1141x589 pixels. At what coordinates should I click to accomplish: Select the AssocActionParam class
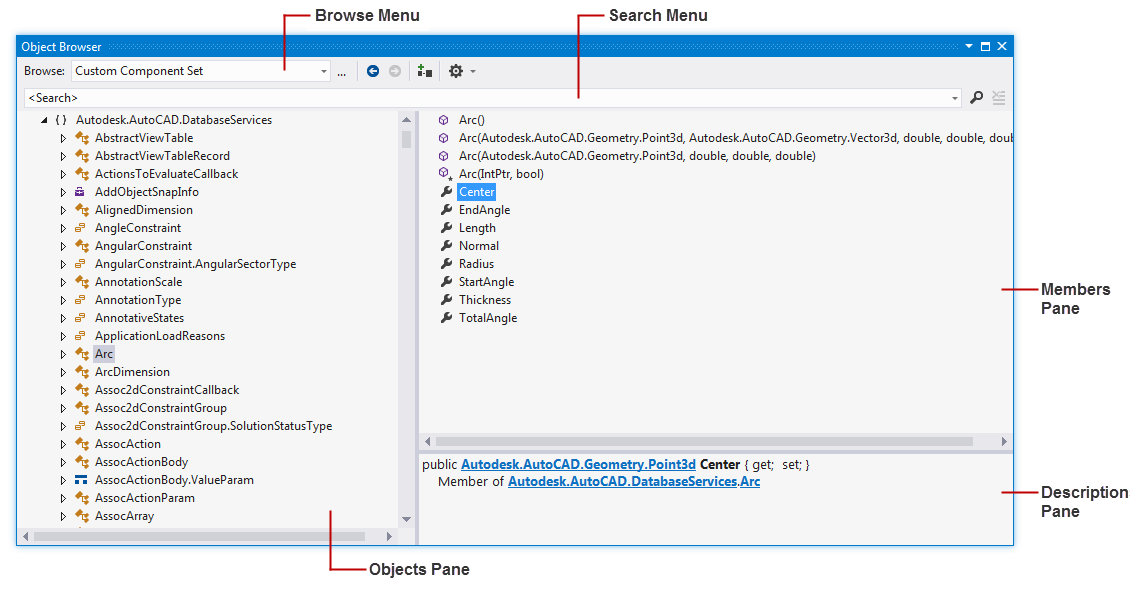145,498
